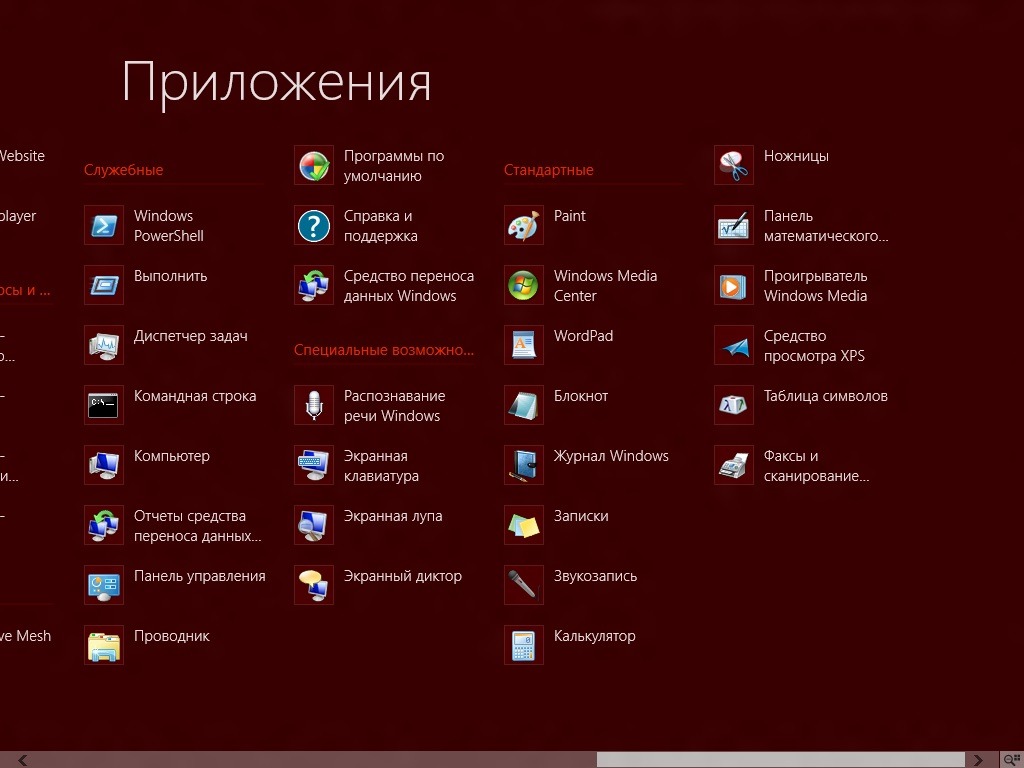Click the Диспетчер задач label

[191, 336]
